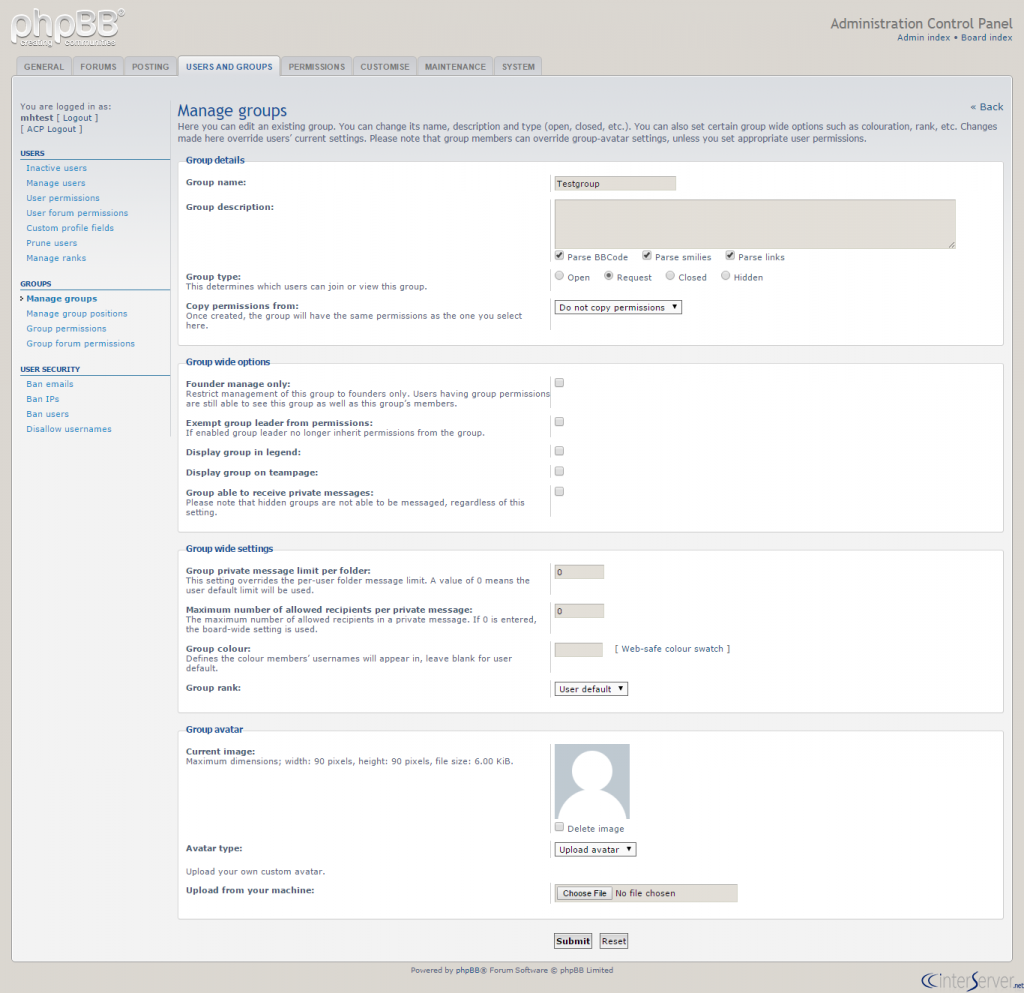Open Manage groups in sidebar
The height and width of the screenshot is (993, 1024).
(61, 298)
